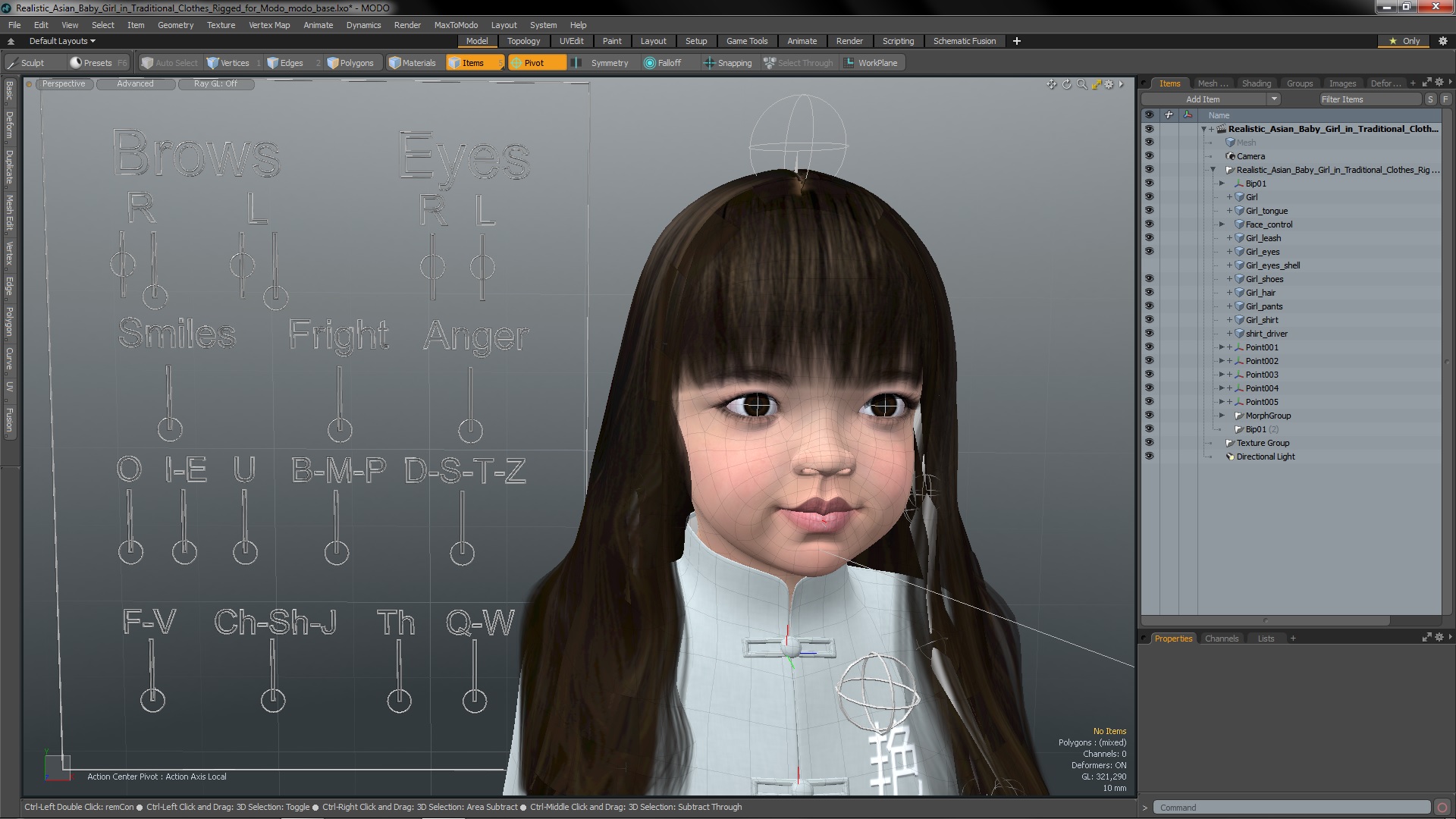Click viewport zoom magnifier icon

pos(1081,84)
